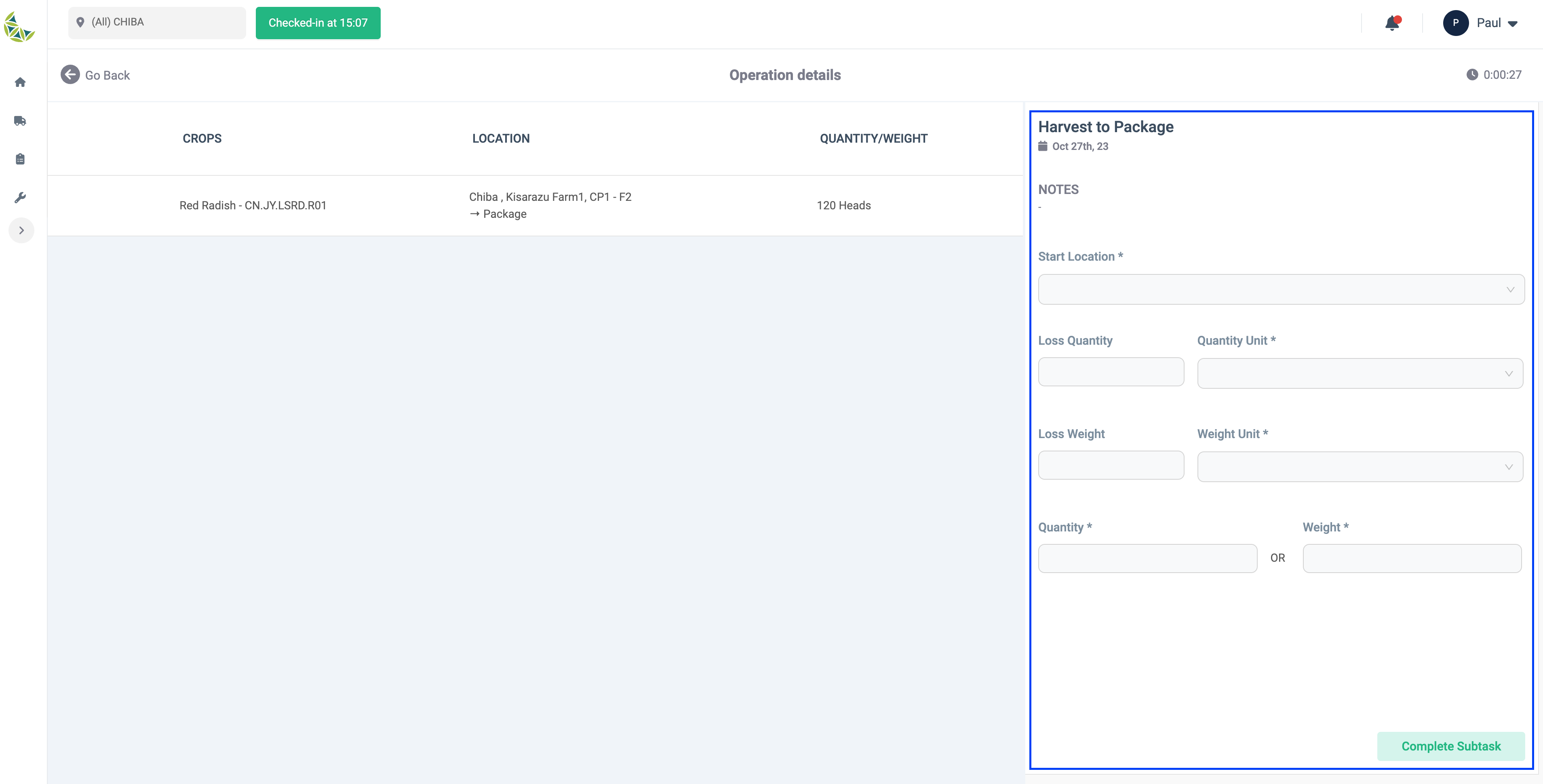Focus the Loss Weight input field
The image size is (1543, 784).
point(1111,466)
